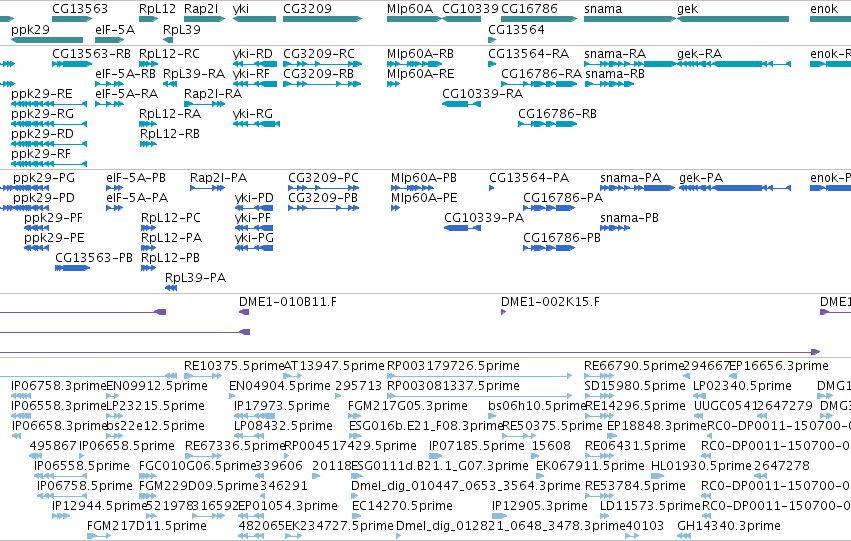
Task: Select transcript 'ppk29-RE'
Action: coord(42,94)
